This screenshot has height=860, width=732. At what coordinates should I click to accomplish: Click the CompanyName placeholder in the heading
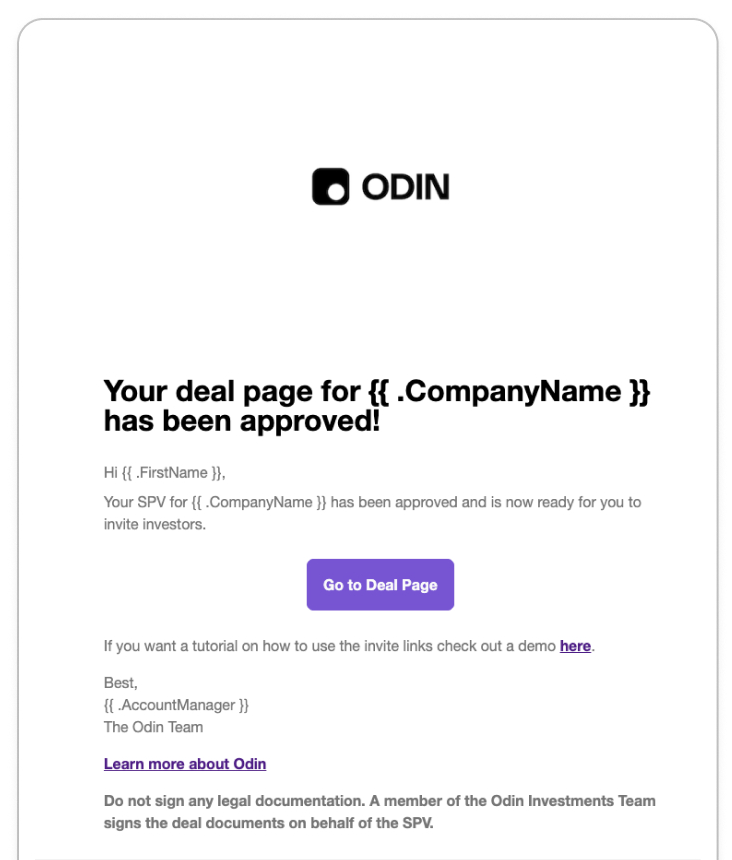tap(509, 392)
